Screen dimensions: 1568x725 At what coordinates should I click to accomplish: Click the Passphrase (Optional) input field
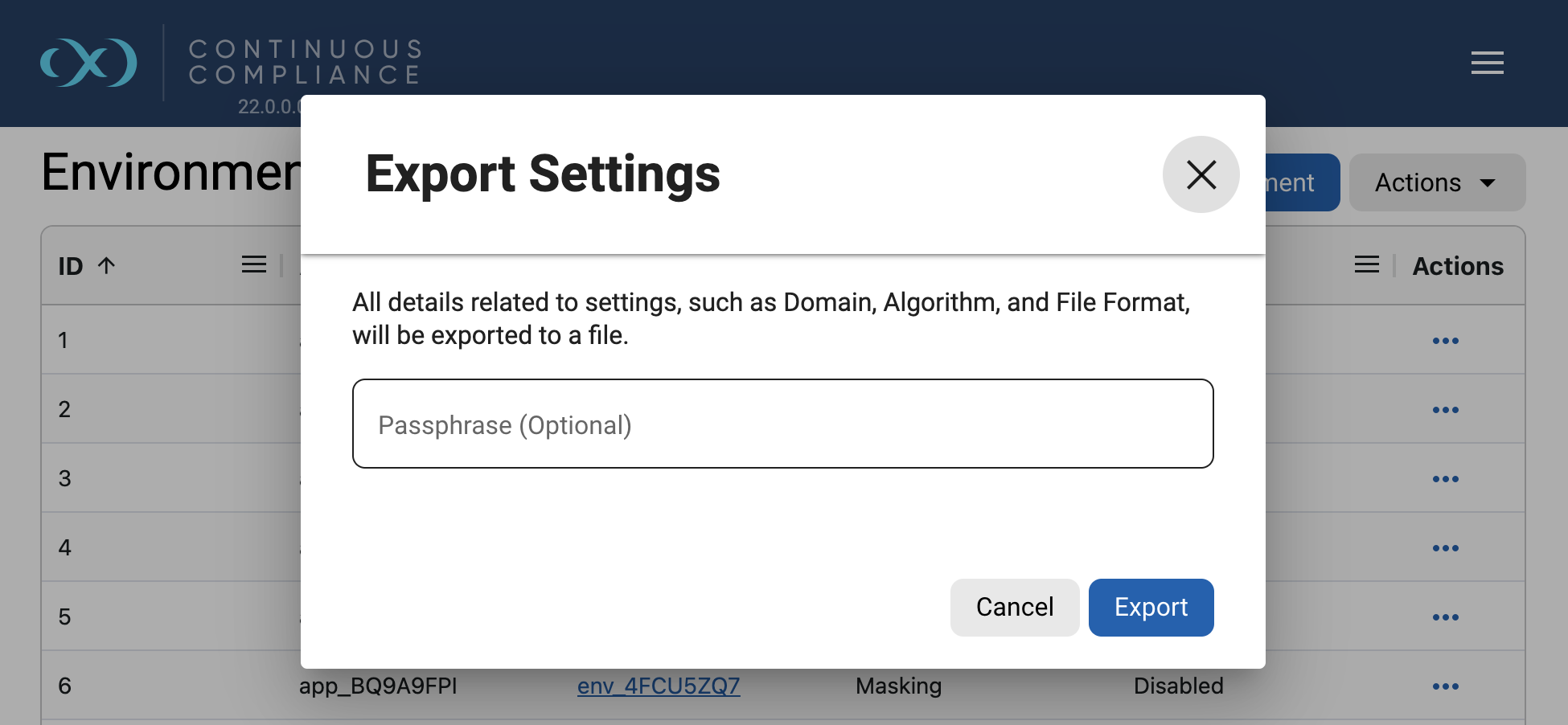point(782,424)
